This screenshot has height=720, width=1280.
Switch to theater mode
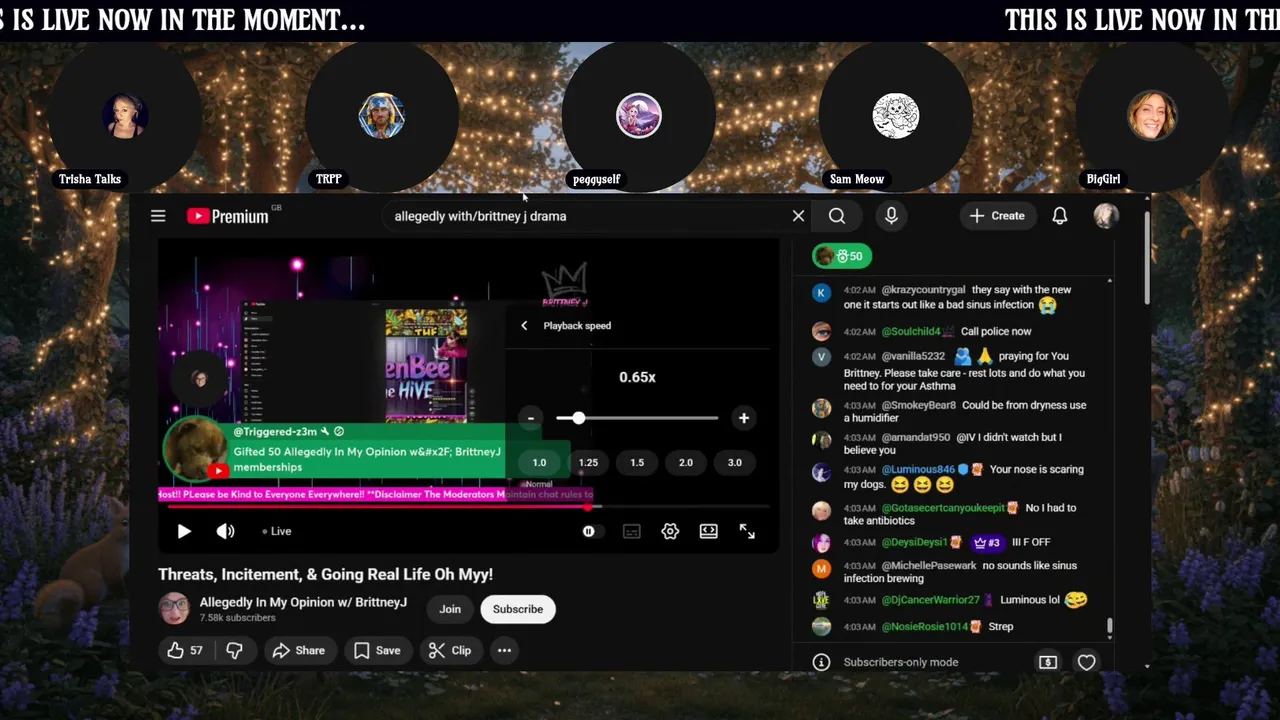tap(708, 531)
